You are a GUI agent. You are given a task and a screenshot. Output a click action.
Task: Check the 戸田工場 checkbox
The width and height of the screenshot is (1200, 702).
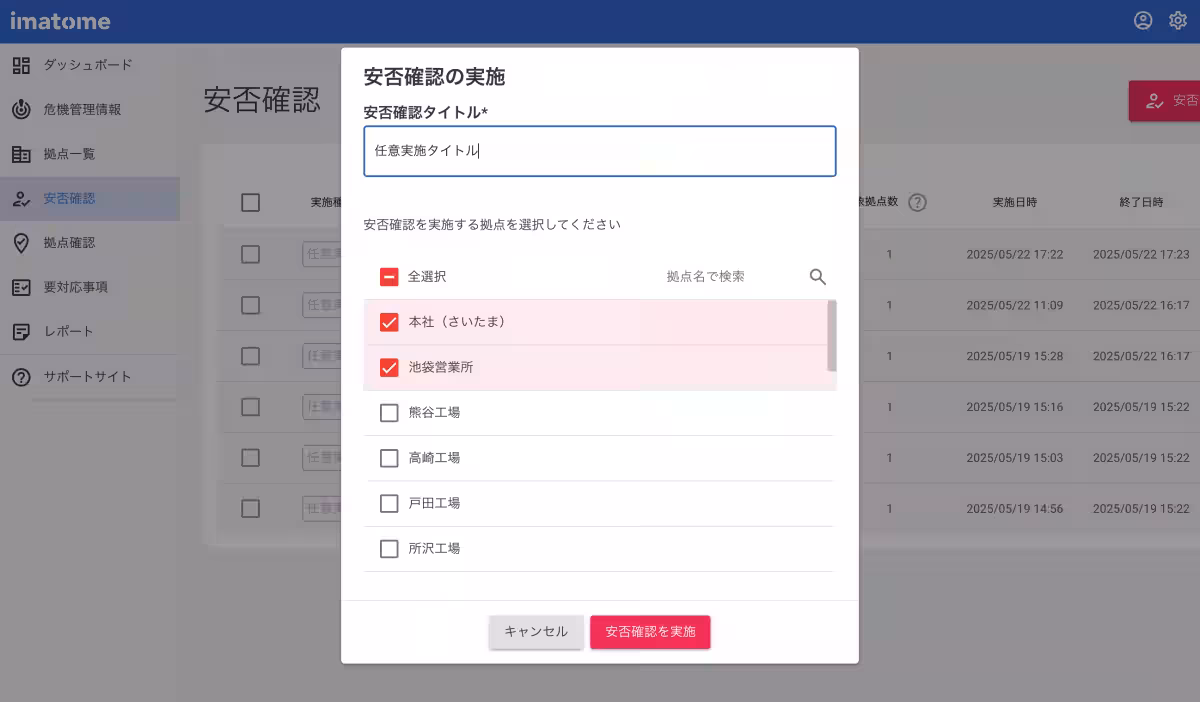click(389, 503)
